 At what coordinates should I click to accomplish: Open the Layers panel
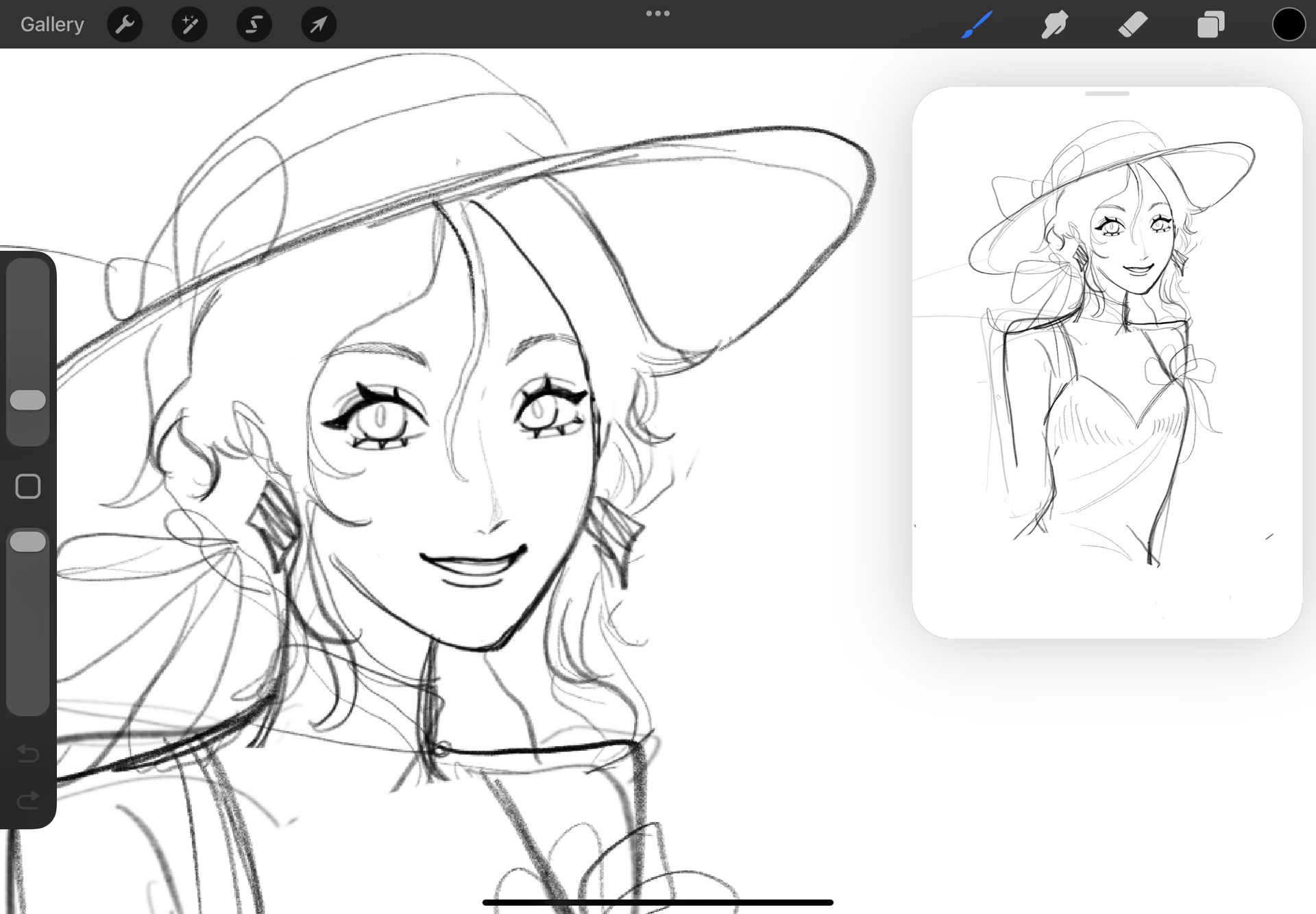pos(1210,25)
